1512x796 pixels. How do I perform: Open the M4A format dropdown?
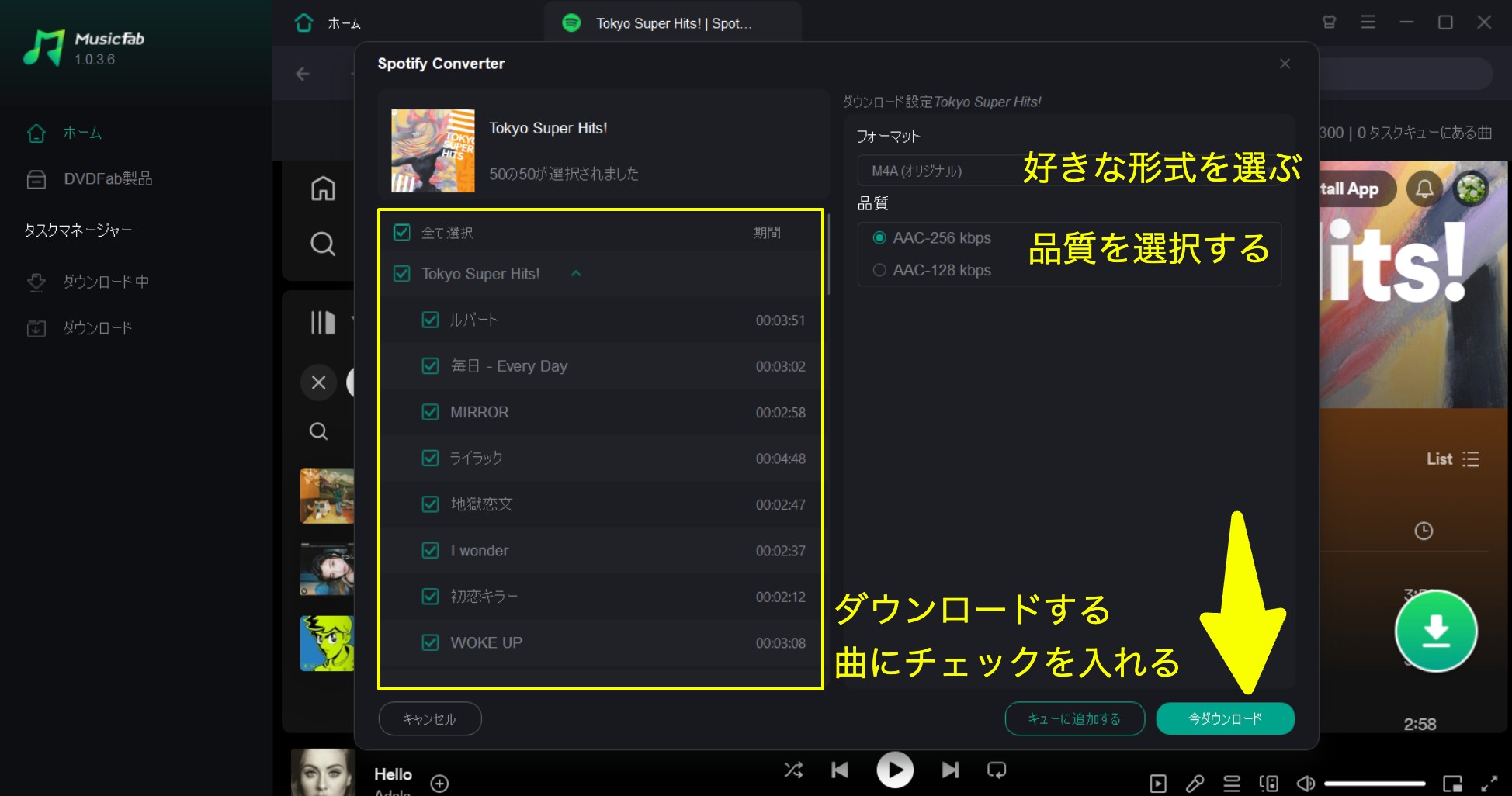point(1069,170)
